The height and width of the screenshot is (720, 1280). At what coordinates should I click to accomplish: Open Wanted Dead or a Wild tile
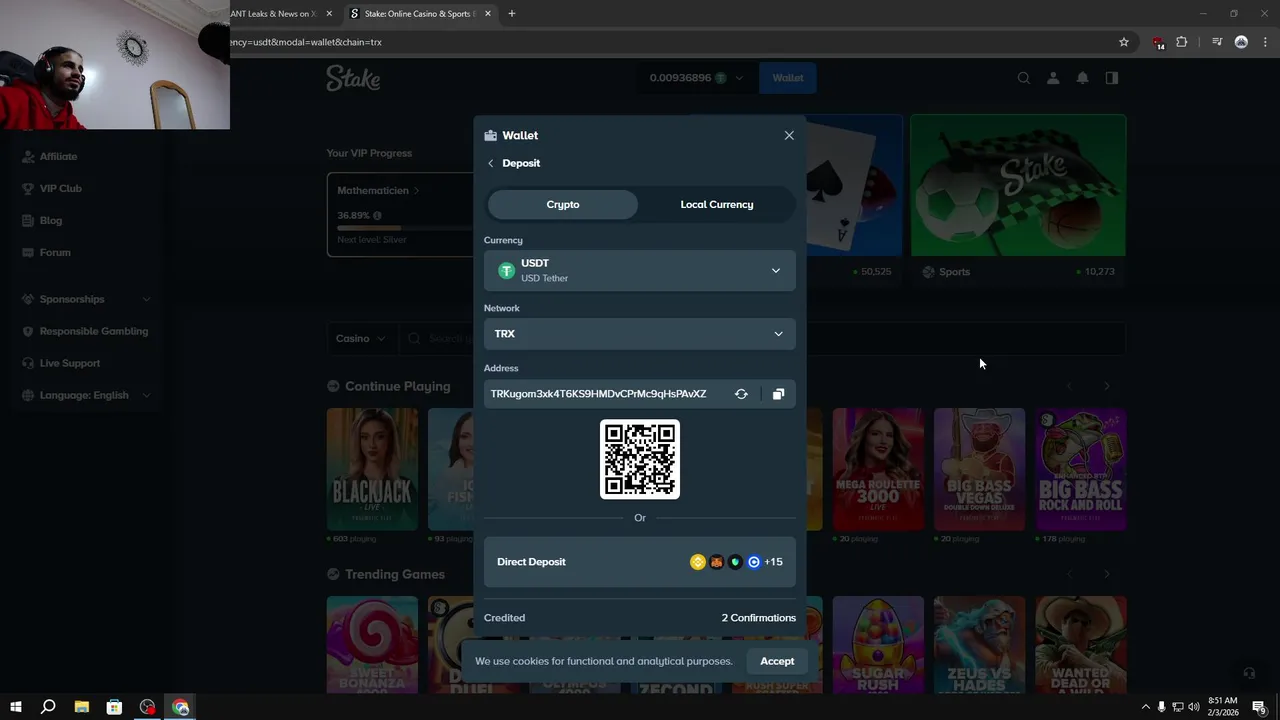point(1081,645)
